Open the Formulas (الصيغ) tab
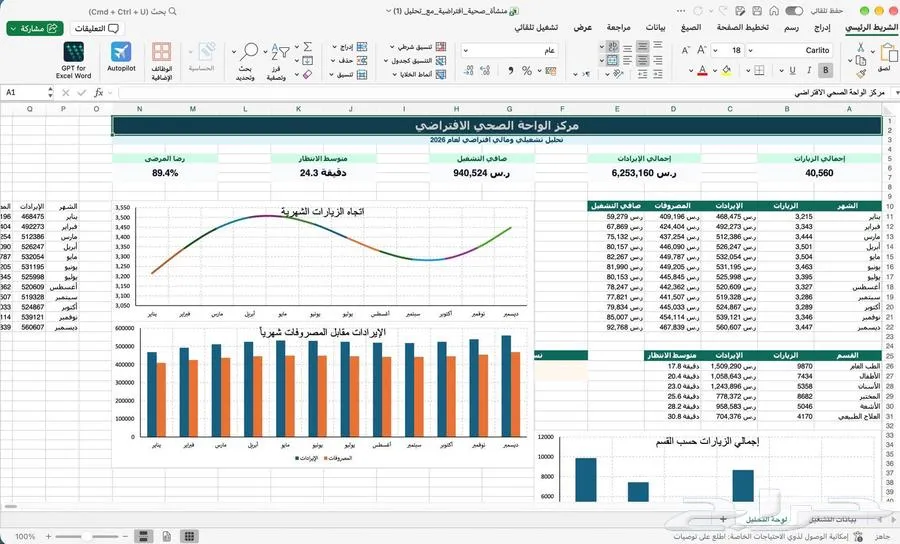The height and width of the screenshot is (544, 900). click(691, 28)
